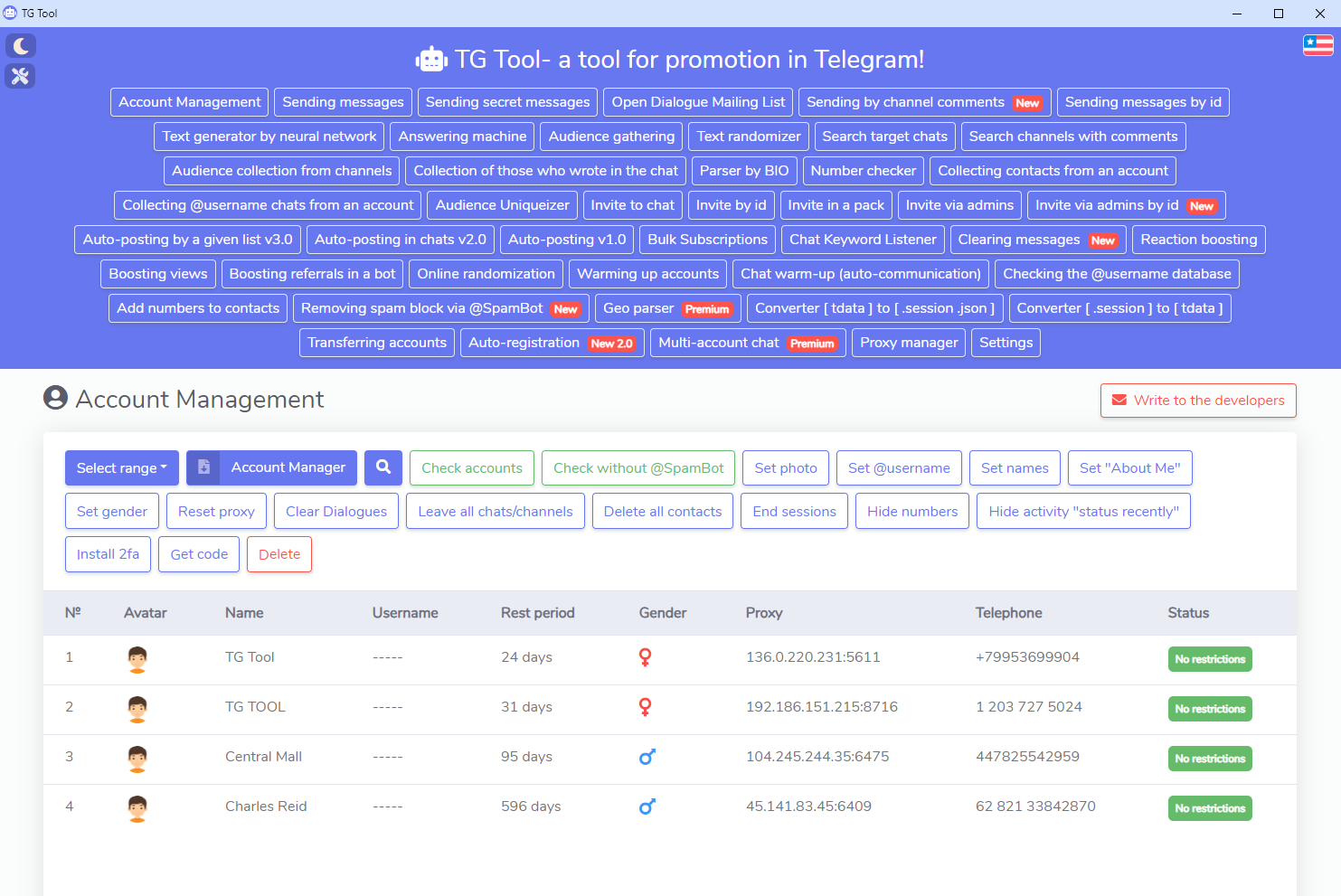Click avatar of Central Mall account
Screen dimensions: 1341x896
click(137, 759)
